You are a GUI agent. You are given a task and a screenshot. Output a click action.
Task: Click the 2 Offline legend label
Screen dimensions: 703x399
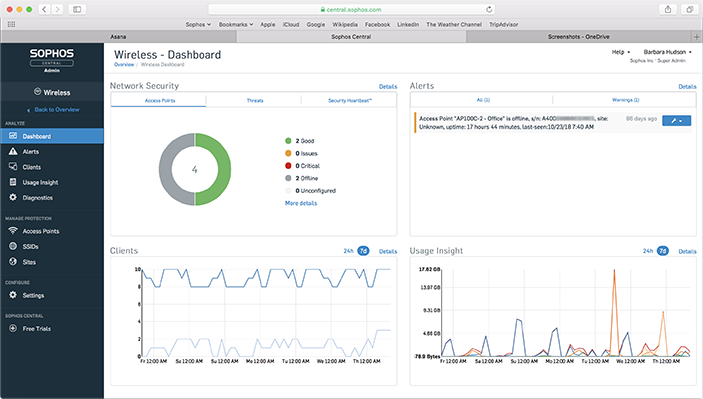click(307, 178)
